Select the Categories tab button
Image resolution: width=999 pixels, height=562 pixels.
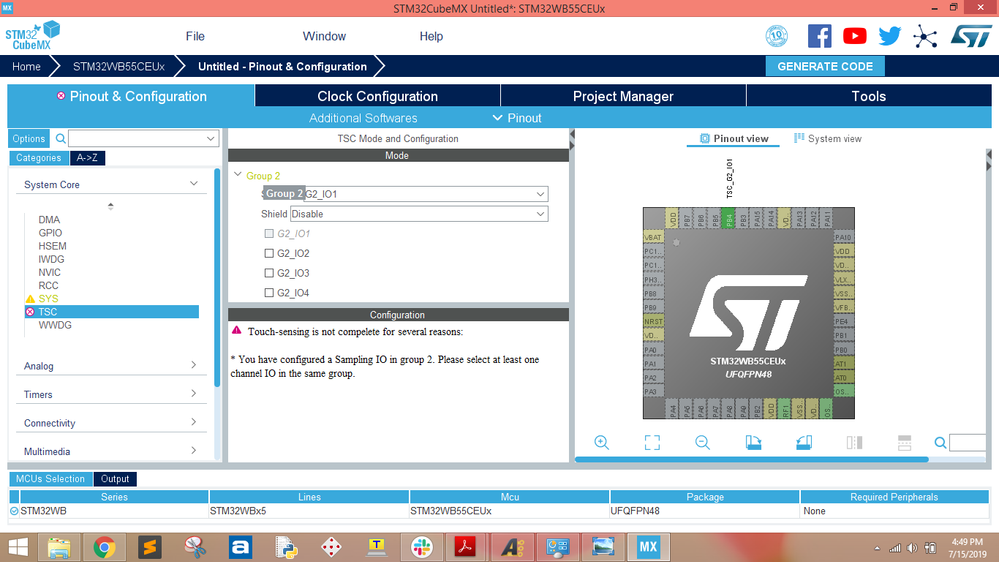tap(38, 157)
